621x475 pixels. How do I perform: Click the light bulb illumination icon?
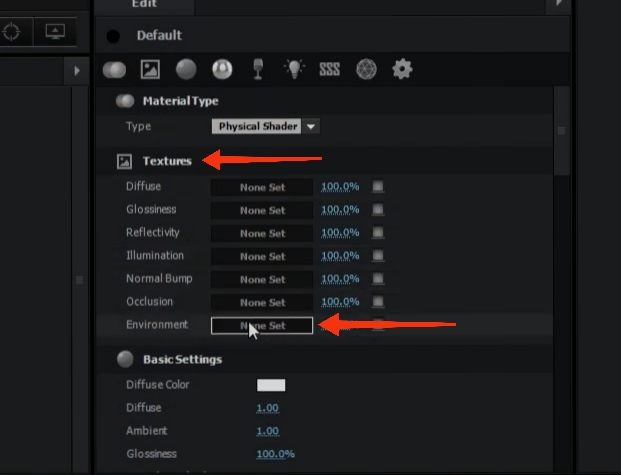coord(294,70)
